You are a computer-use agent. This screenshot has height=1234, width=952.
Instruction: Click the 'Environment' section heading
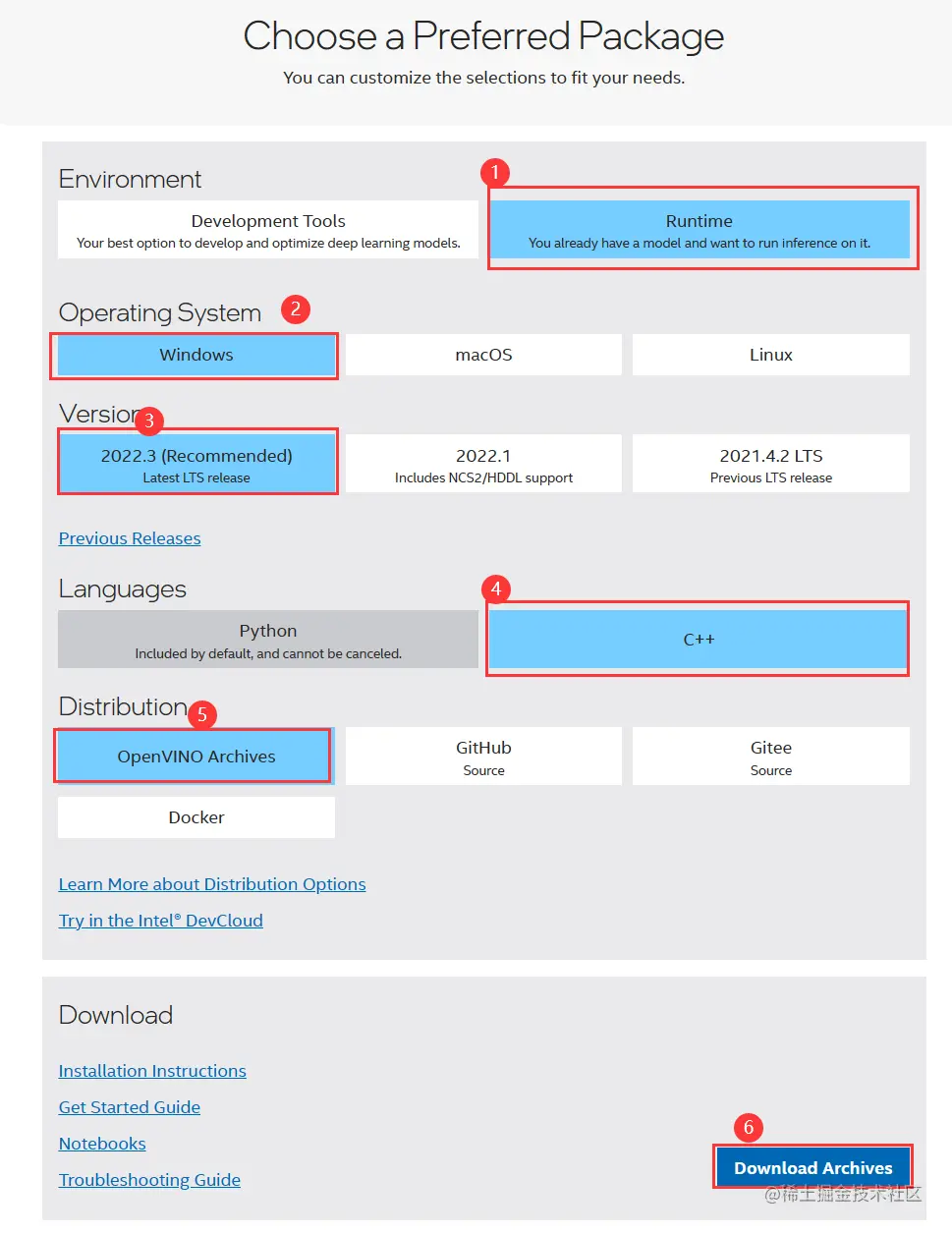pos(130,179)
